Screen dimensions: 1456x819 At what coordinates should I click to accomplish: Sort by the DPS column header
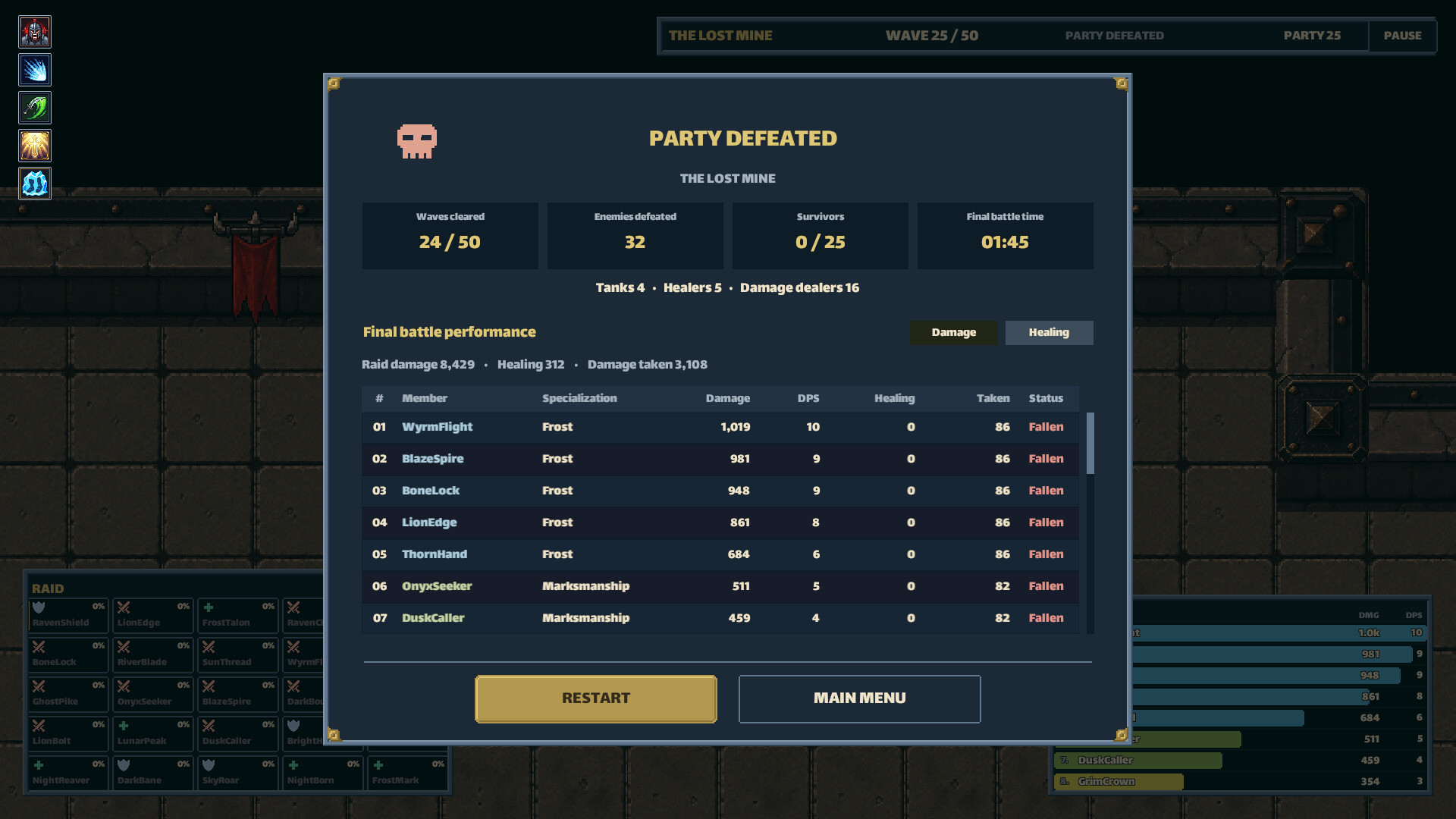pyautogui.click(x=808, y=398)
